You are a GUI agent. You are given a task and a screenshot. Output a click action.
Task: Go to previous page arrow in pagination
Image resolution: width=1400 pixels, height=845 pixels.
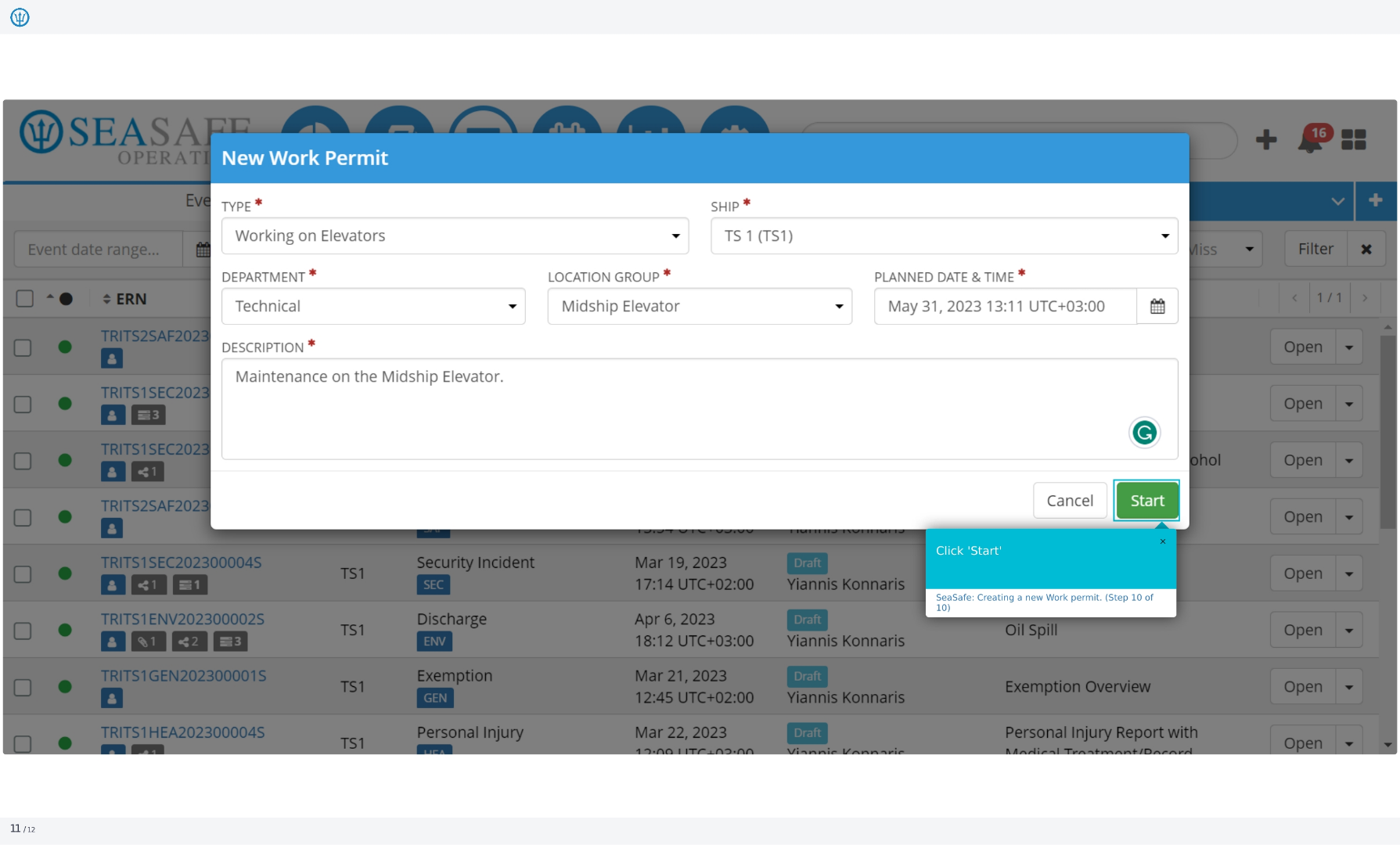point(1294,298)
